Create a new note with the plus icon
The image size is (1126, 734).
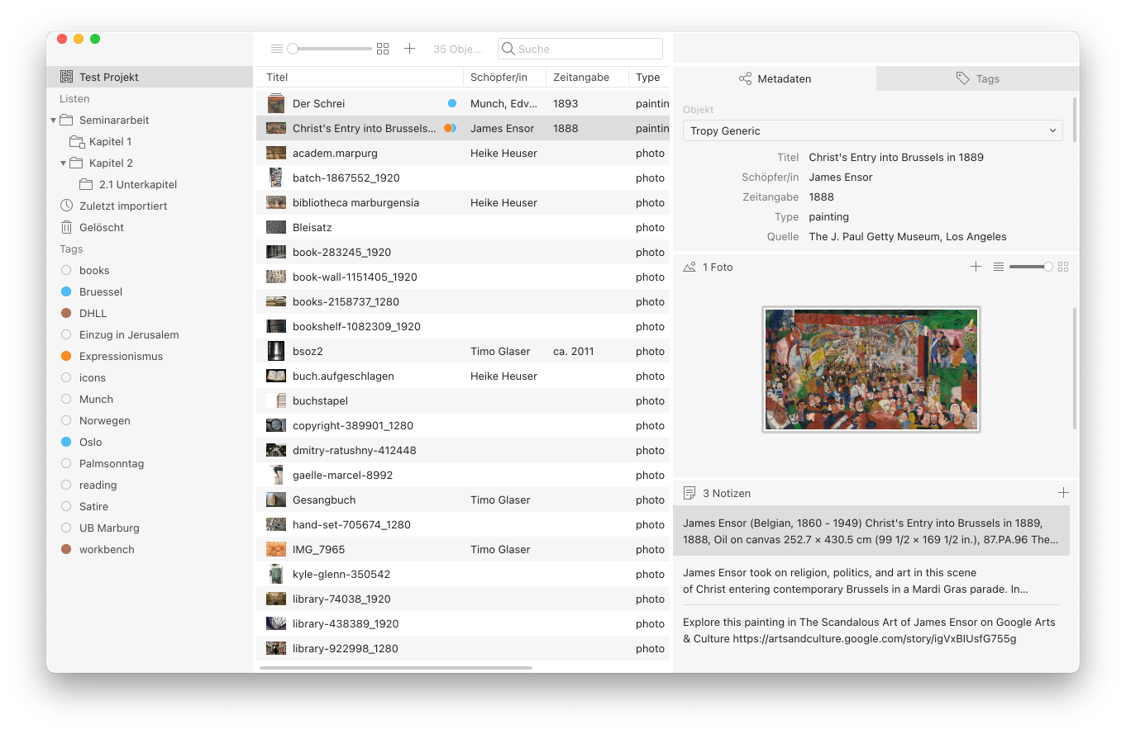tap(1063, 492)
